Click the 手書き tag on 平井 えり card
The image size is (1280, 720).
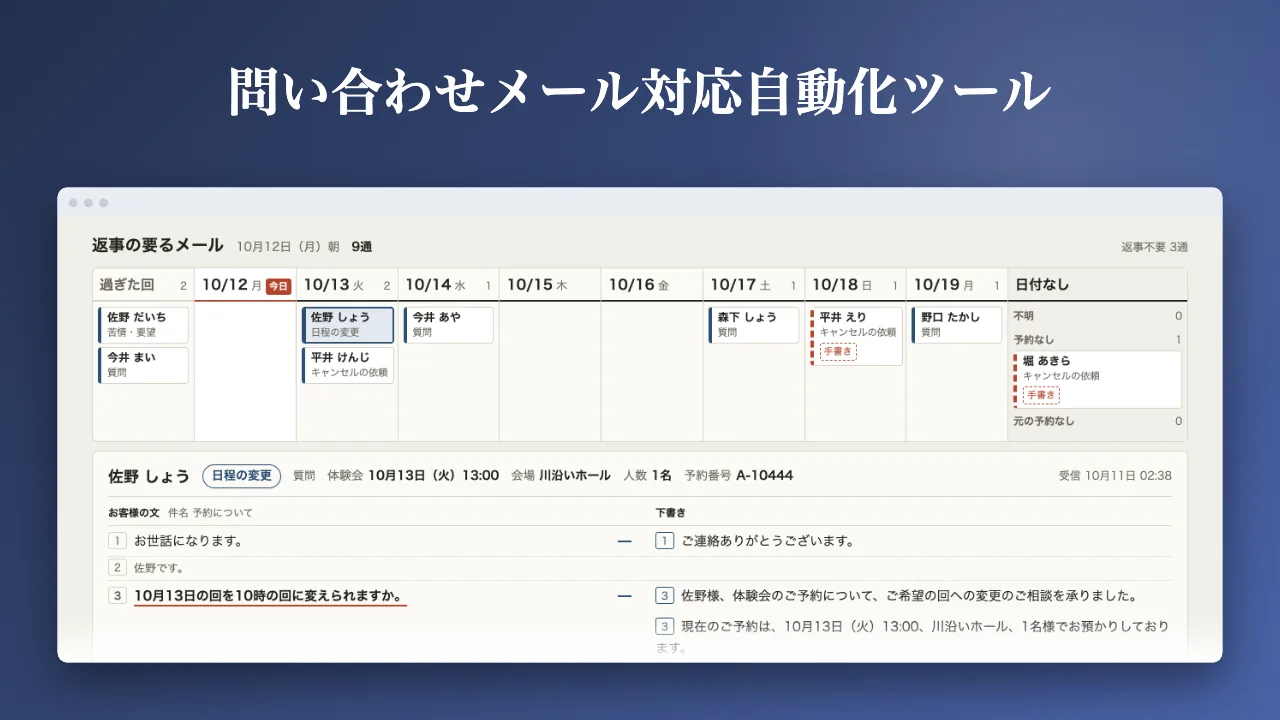(838, 351)
